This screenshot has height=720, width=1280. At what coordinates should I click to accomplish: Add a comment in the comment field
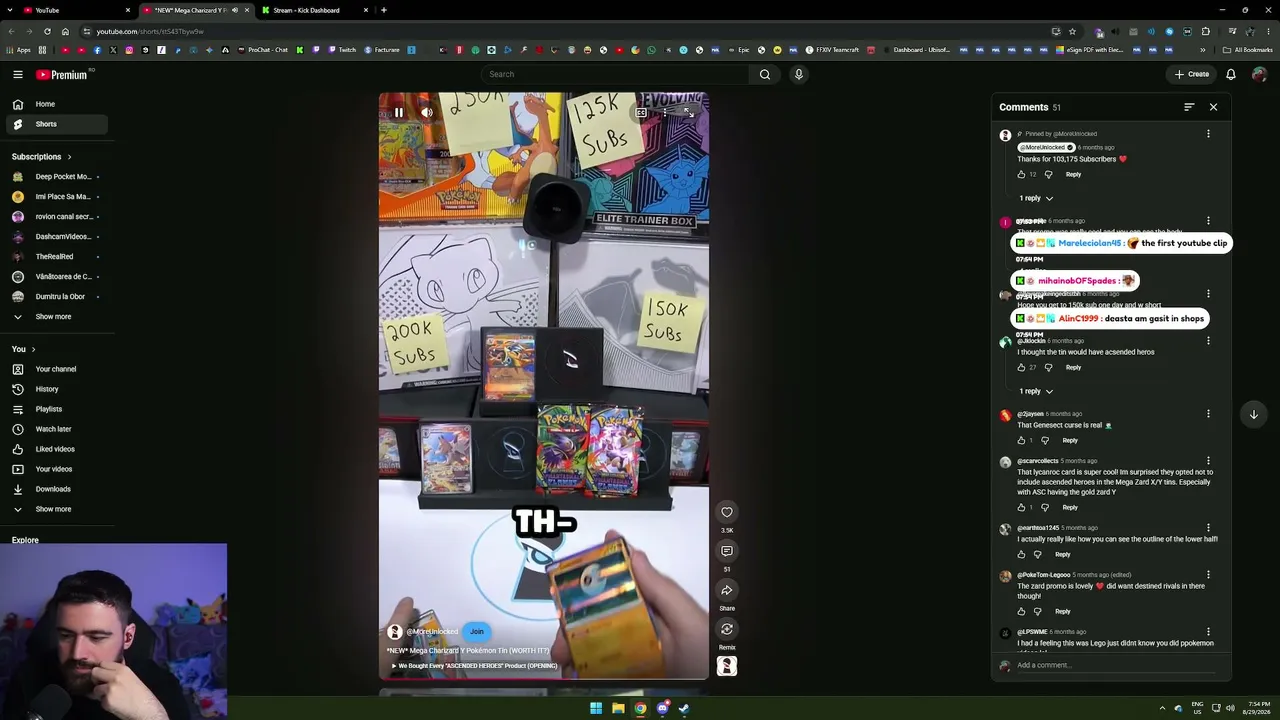pos(1115,665)
